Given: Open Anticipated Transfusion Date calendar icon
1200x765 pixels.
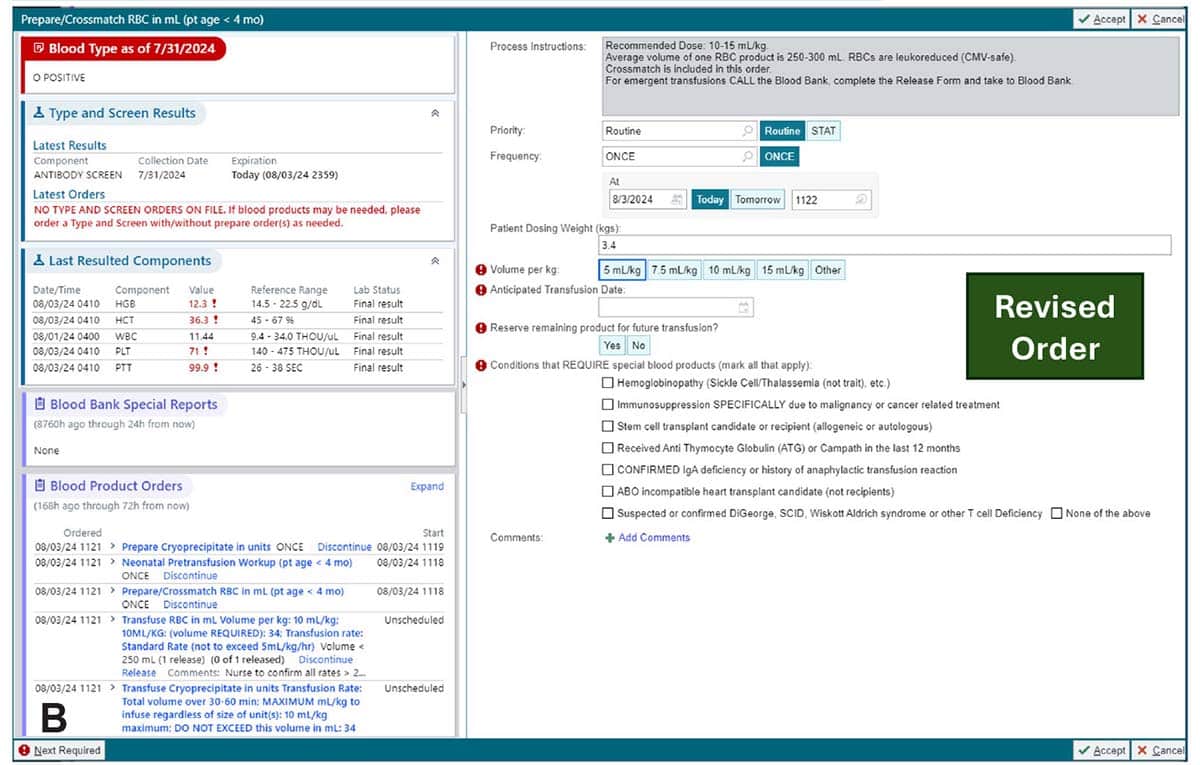Looking at the screenshot, I should tap(743, 308).
